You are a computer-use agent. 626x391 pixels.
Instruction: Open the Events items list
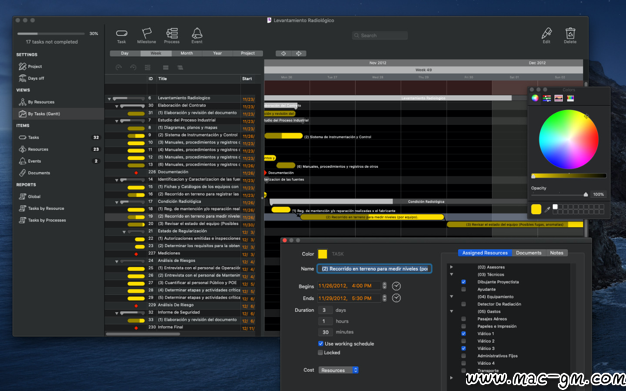(x=30, y=161)
